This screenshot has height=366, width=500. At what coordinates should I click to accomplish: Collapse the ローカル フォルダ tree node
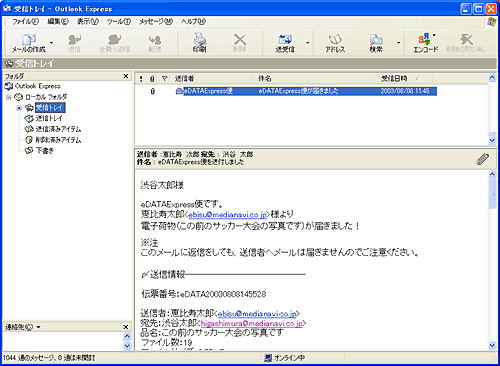click(x=9, y=97)
